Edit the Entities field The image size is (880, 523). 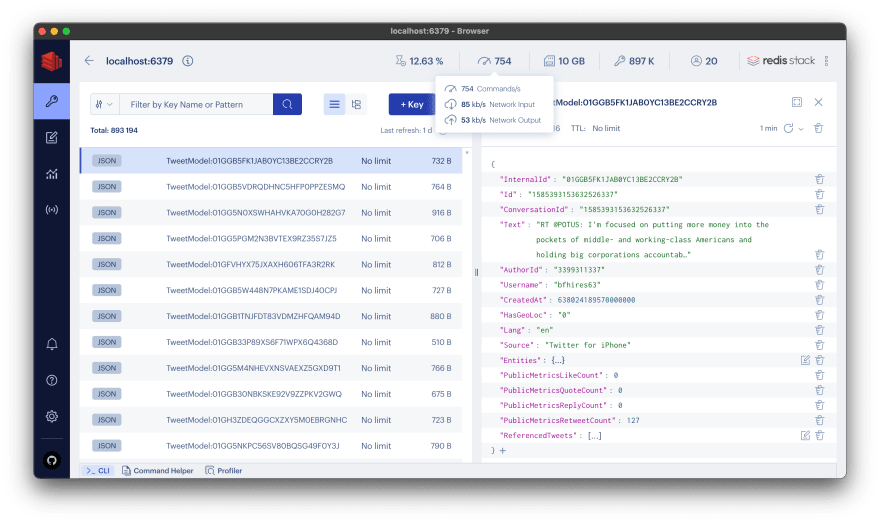click(x=805, y=360)
